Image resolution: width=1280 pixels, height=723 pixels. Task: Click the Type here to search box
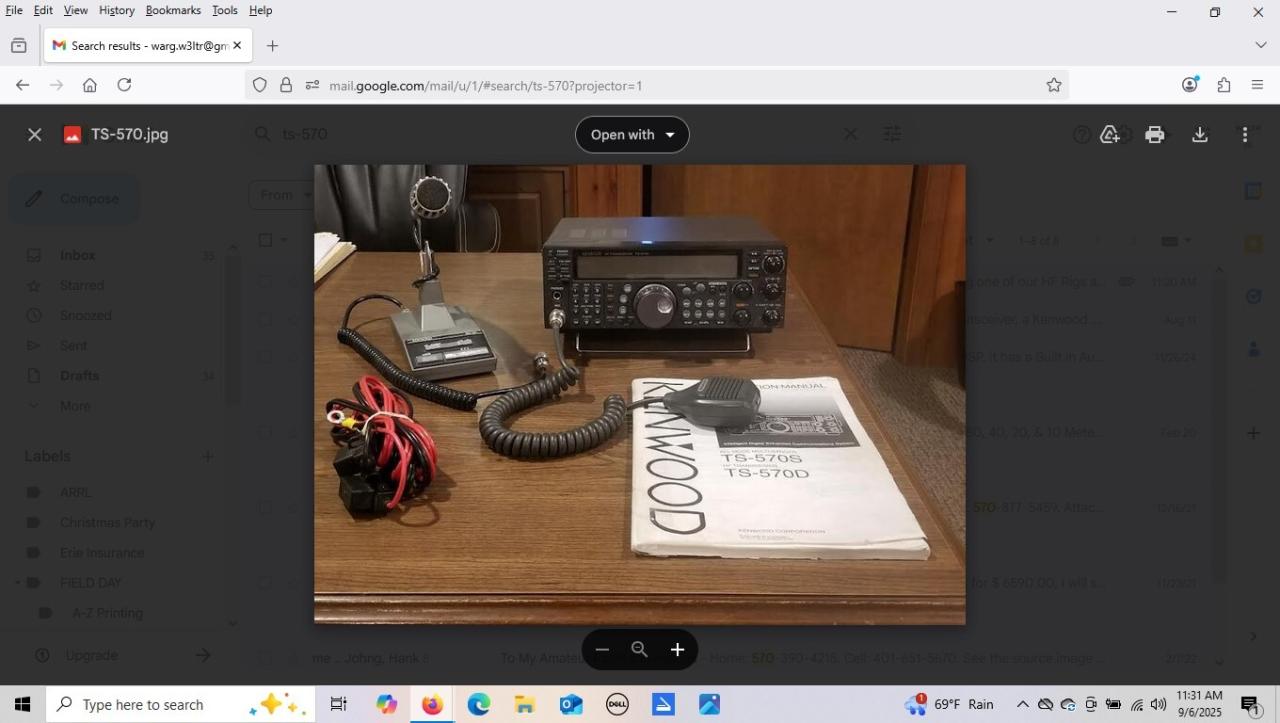pos(180,705)
